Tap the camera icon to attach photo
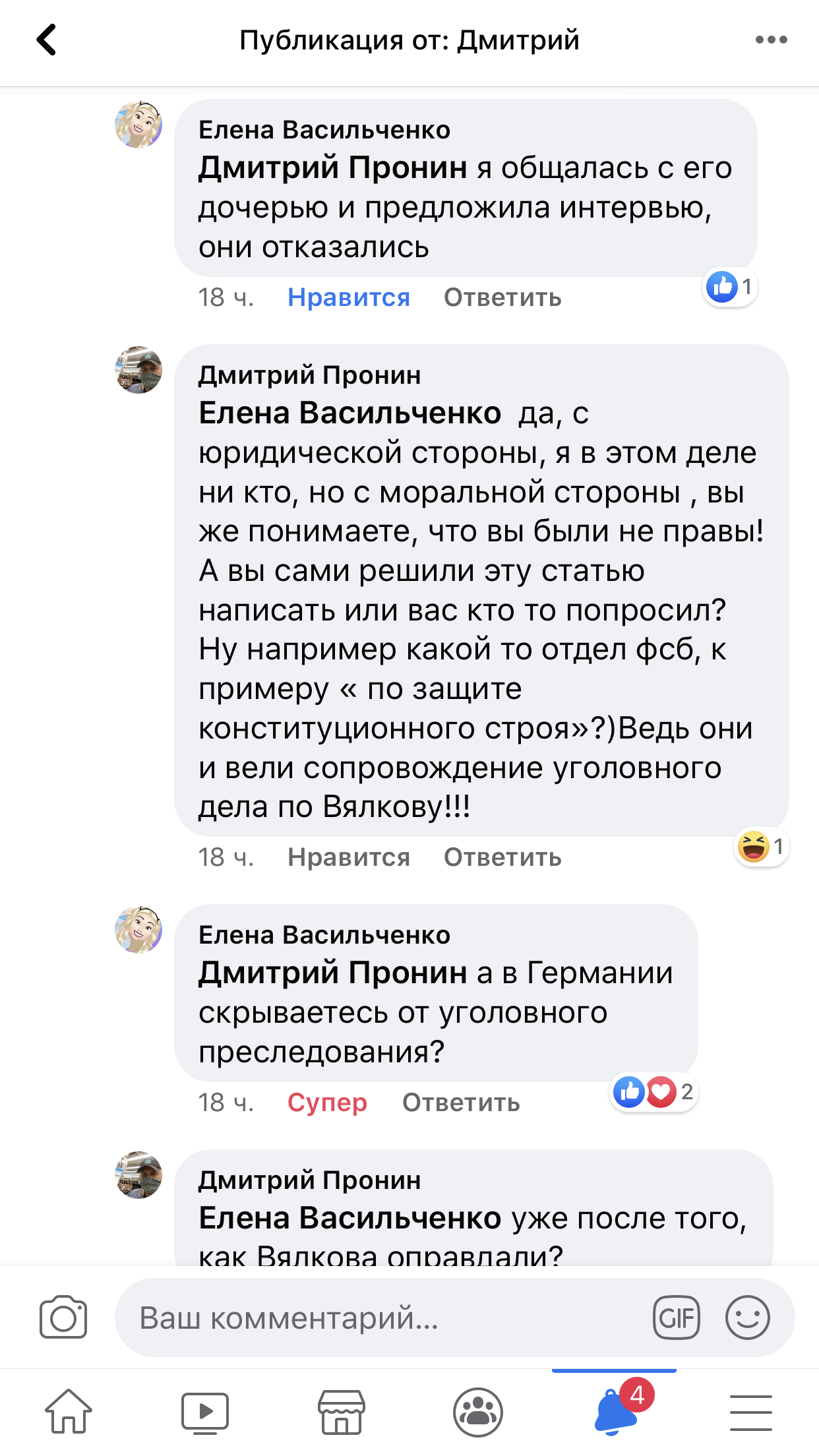This screenshot has height=1456, width=819. (x=63, y=1318)
